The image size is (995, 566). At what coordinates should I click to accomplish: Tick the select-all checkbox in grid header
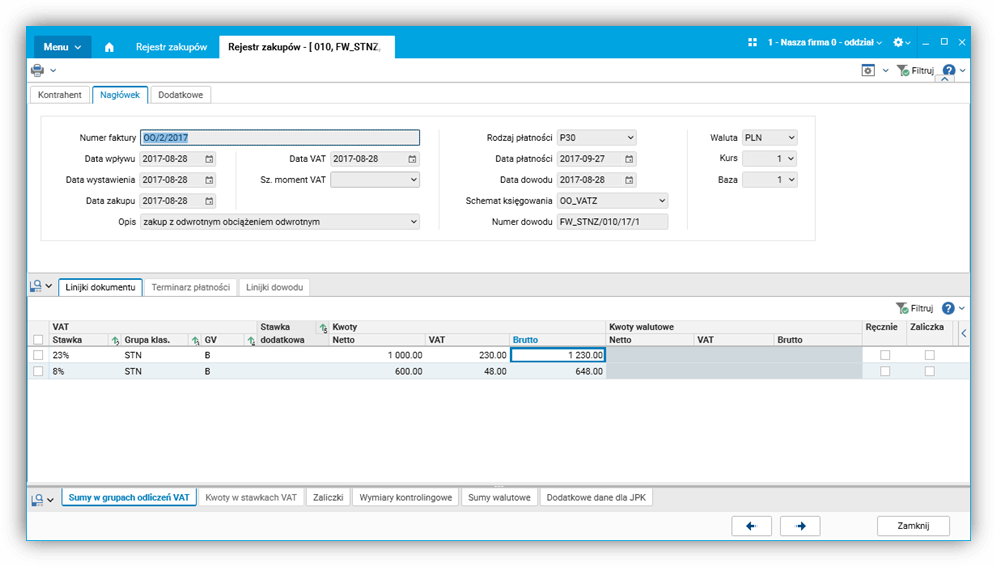tap(38, 340)
